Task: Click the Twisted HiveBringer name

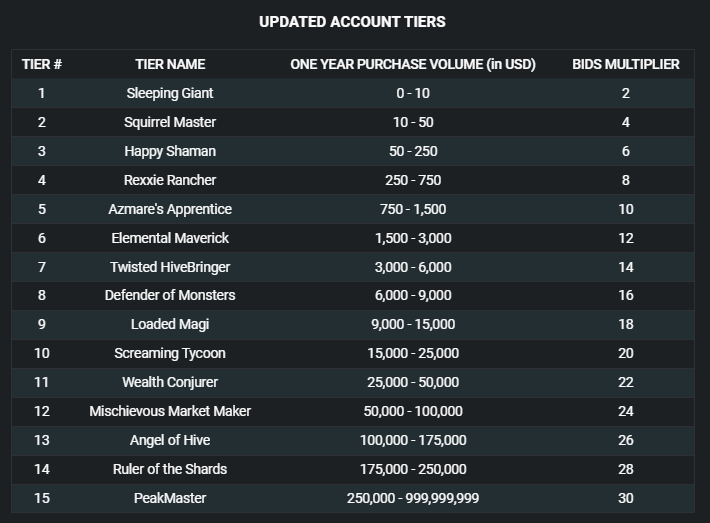Action: tap(170, 267)
